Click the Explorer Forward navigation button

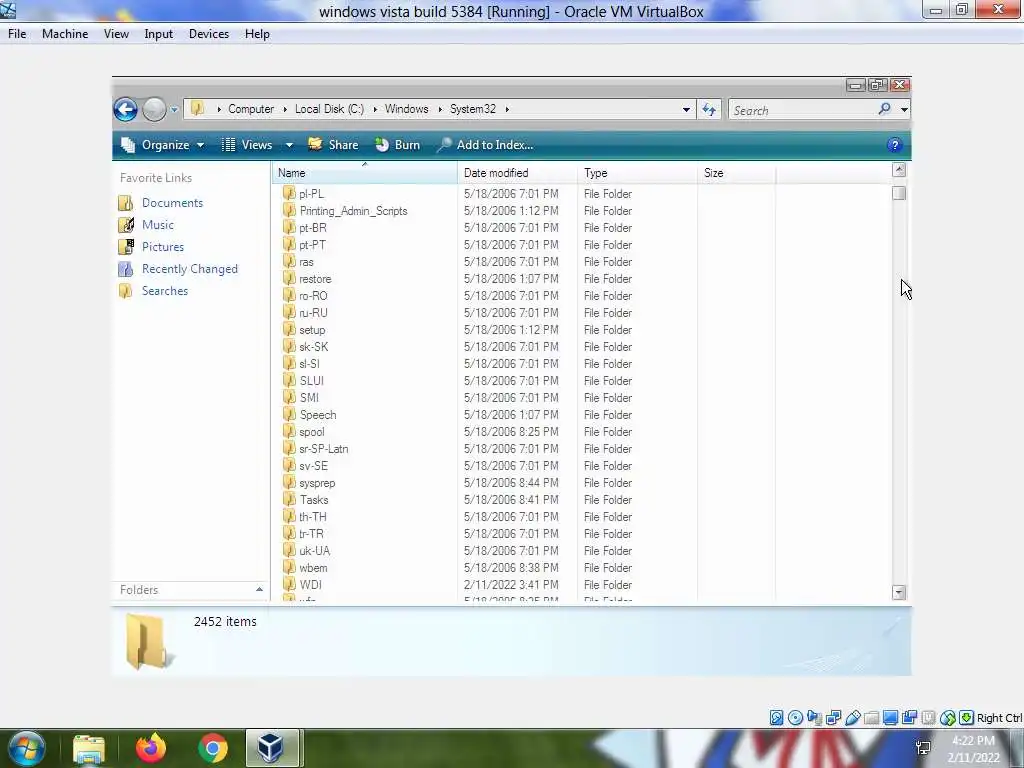(155, 109)
